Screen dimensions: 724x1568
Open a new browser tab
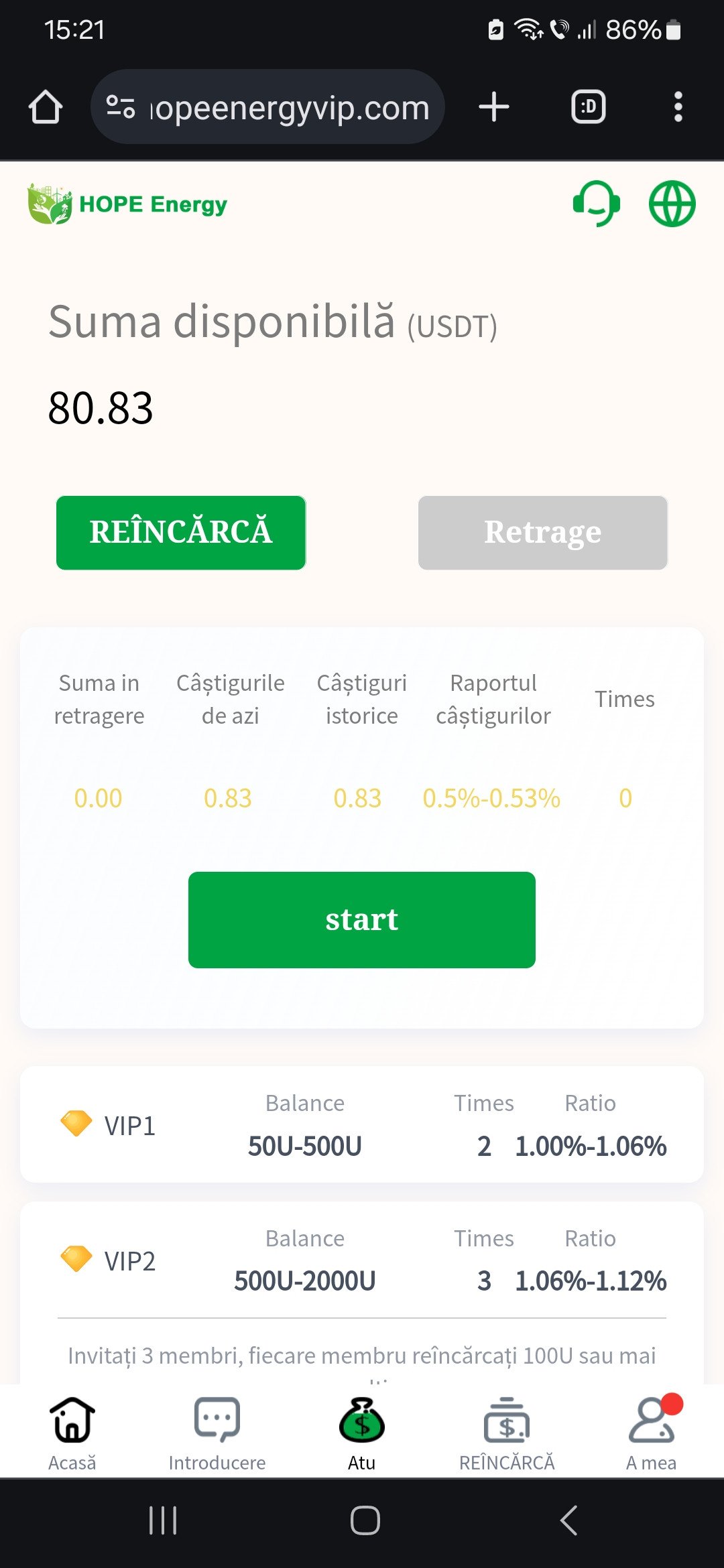coord(494,107)
